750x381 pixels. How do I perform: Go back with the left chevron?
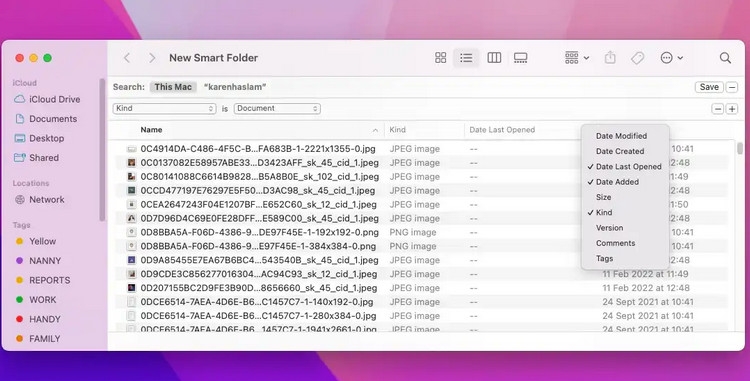pyautogui.click(x=127, y=58)
